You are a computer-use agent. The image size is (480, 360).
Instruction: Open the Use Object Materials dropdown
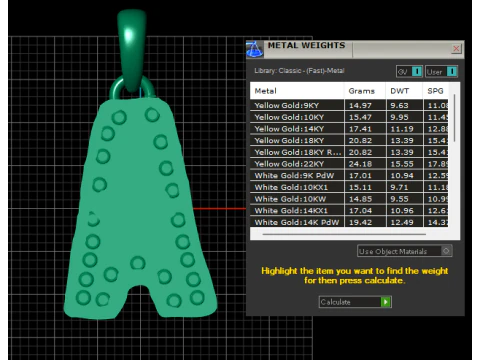pyautogui.click(x=404, y=251)
